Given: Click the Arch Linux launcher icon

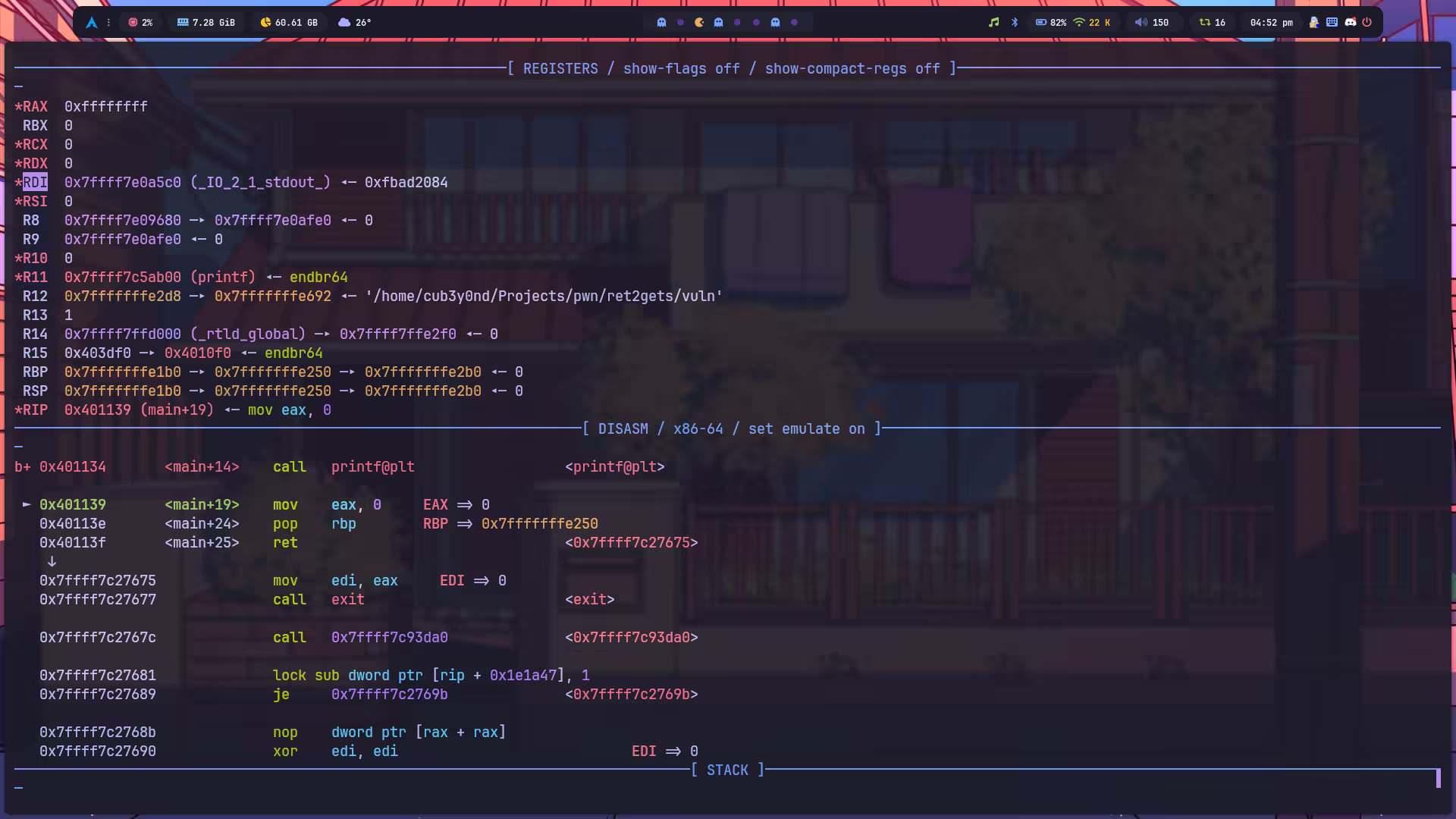Looking at the screenshot, I should [x=92, y=23].
